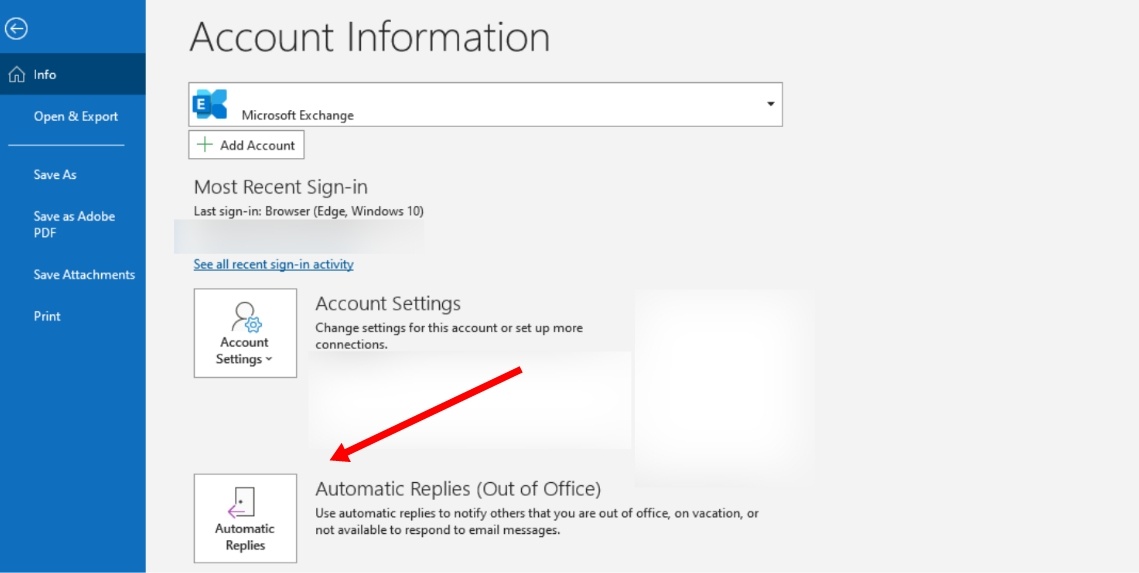Go to the Print option
1139x573 pixels.
point(47,317)
